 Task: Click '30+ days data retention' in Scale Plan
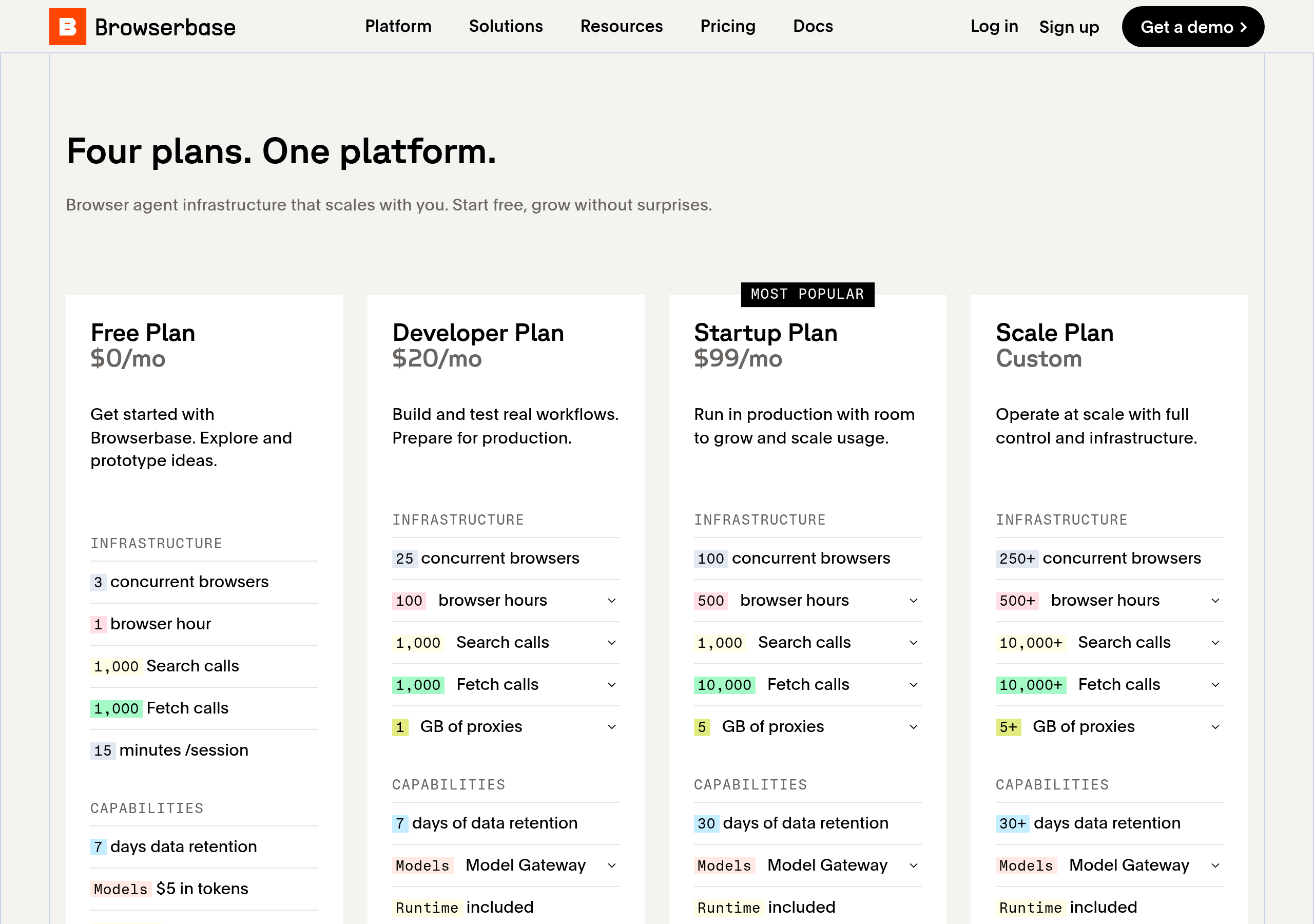[x=1088, y=823]
